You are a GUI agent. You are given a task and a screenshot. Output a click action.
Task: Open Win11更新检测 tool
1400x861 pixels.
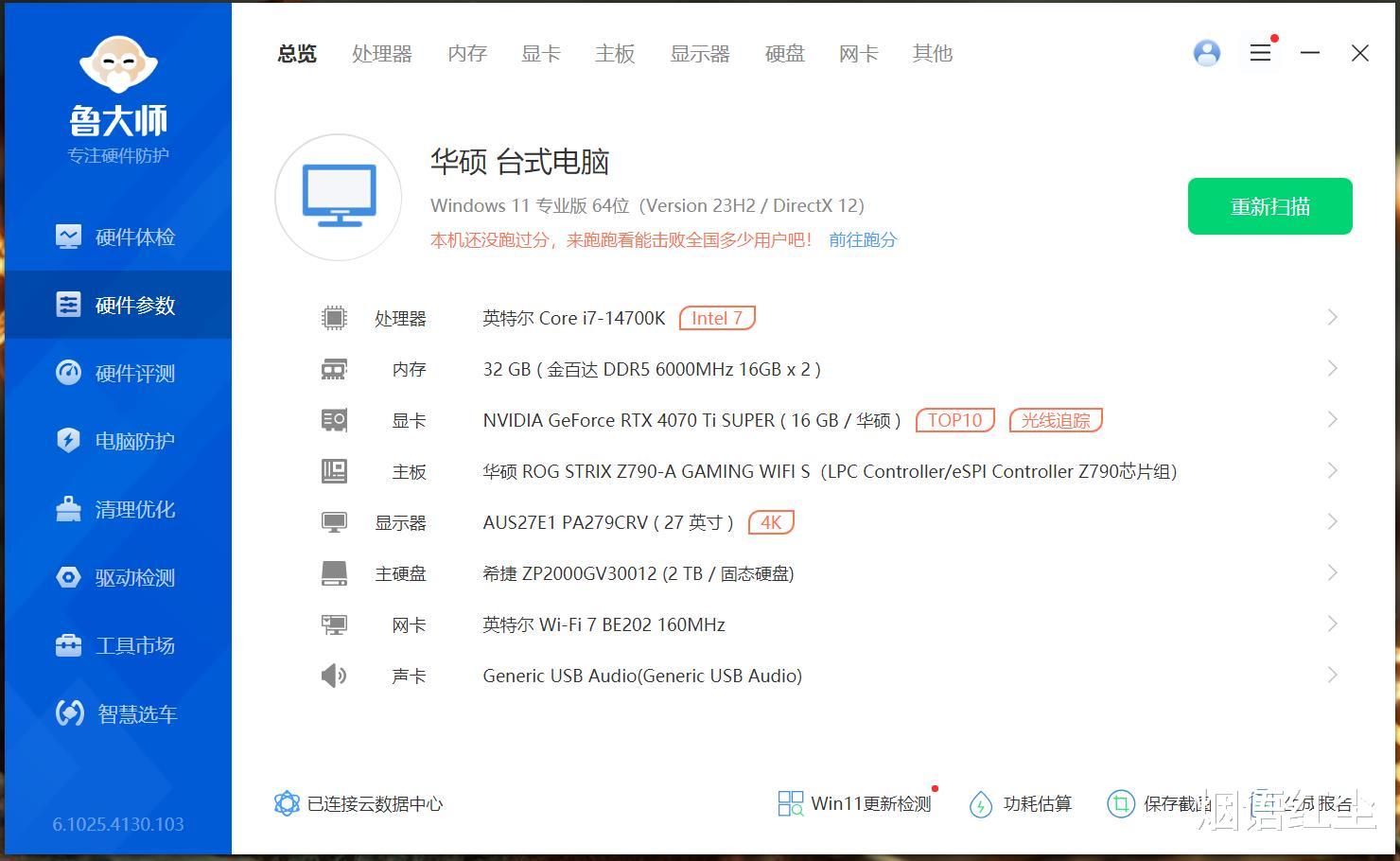pyautogui.click(x=855, y=803)
